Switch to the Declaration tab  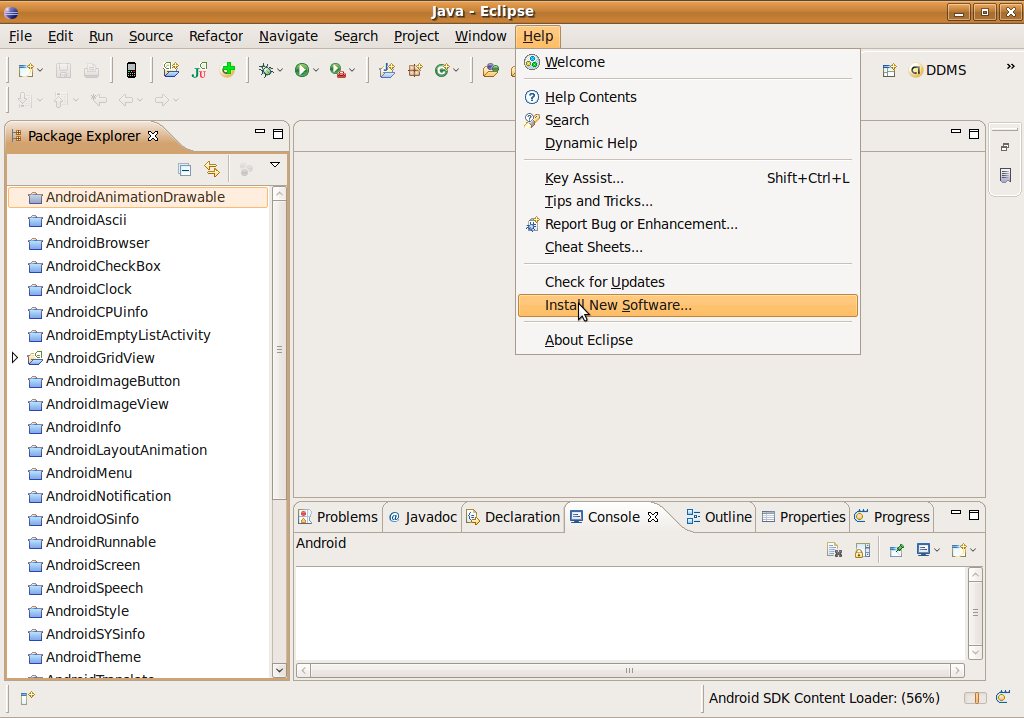click(513, 517)
